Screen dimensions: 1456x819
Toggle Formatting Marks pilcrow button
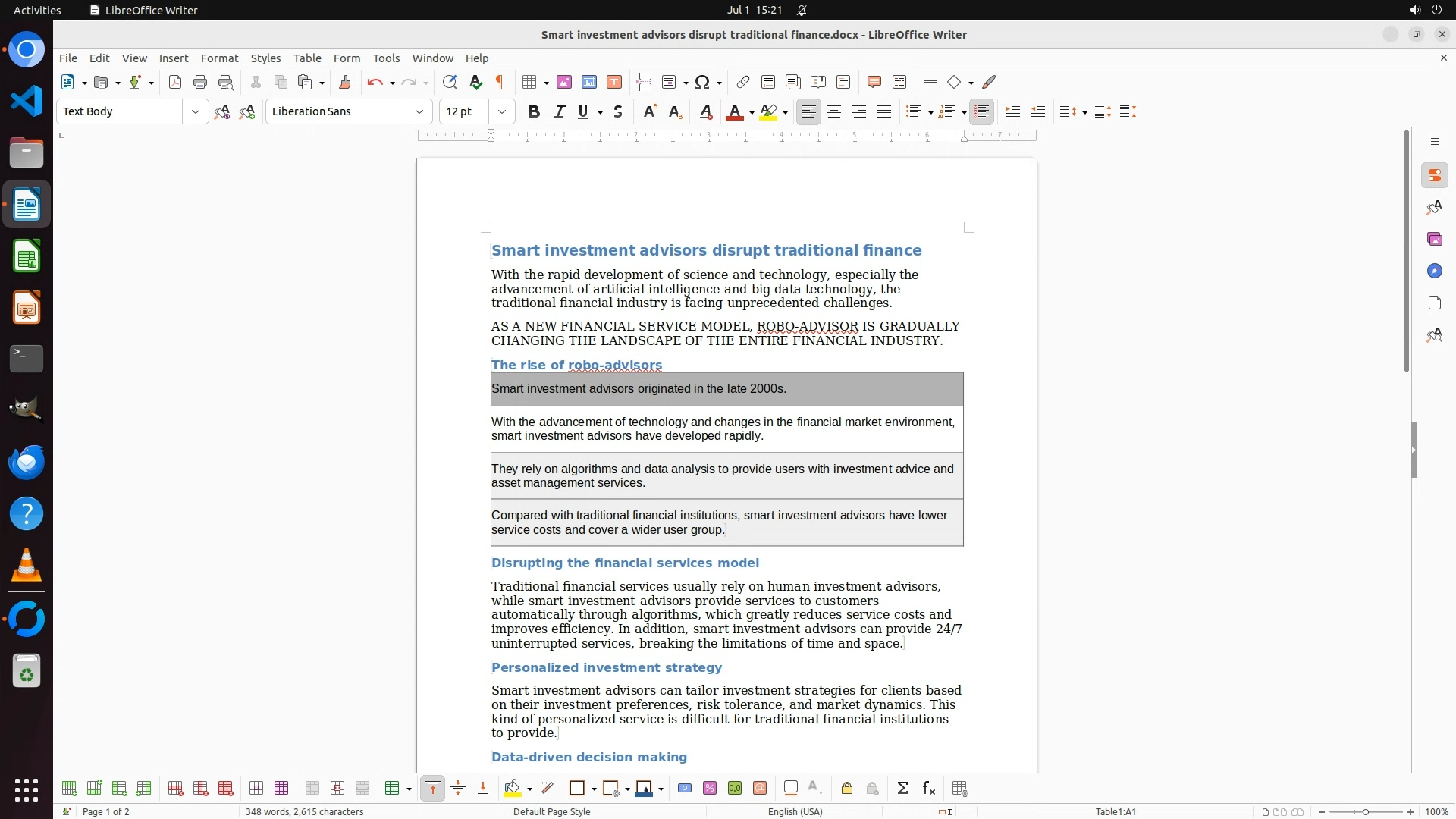500,82
